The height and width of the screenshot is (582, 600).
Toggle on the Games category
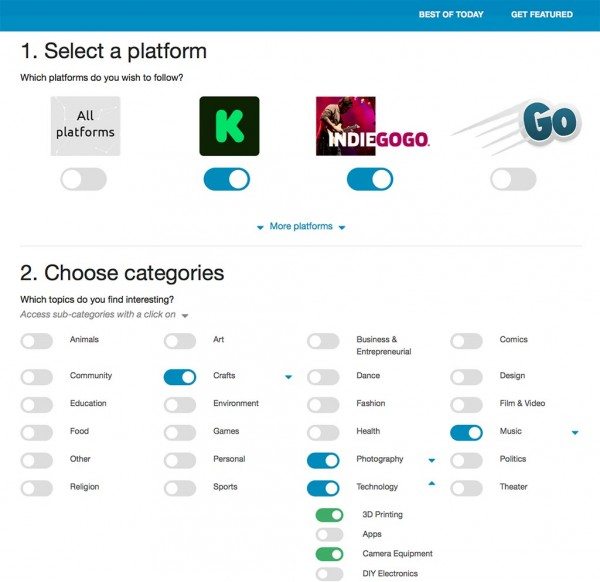pos(180,433)
